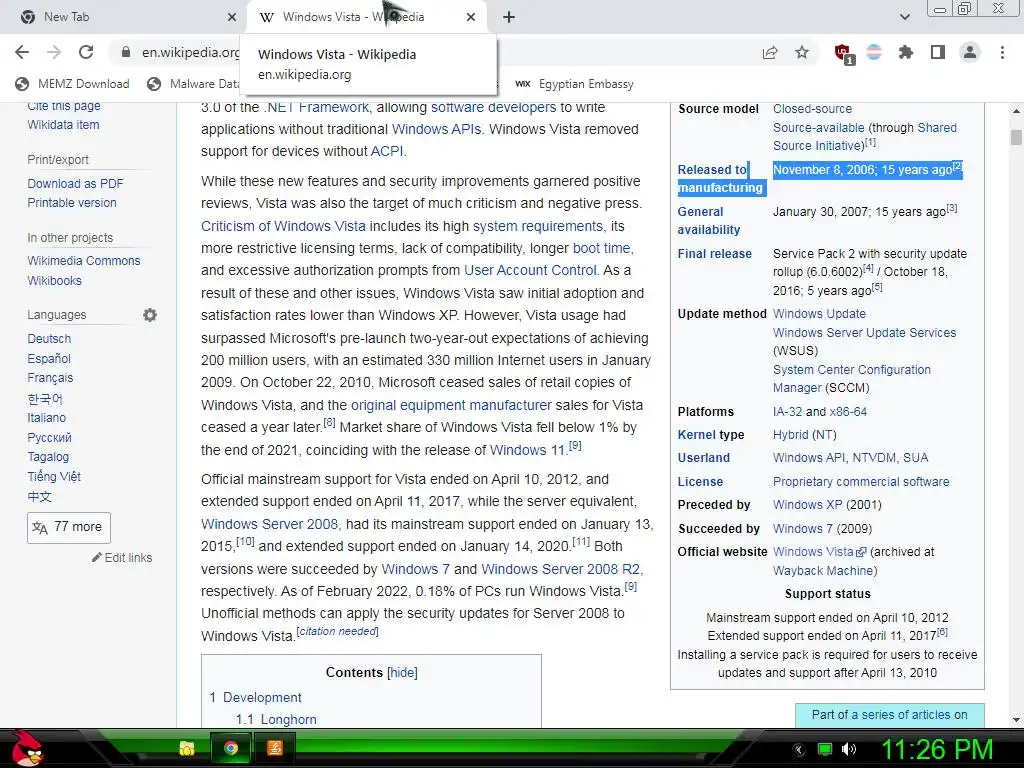This screenshot has height=768, width=1024.
Task: Open the Extensions puzzle piece menu
Action: click(x=905, y=52)
